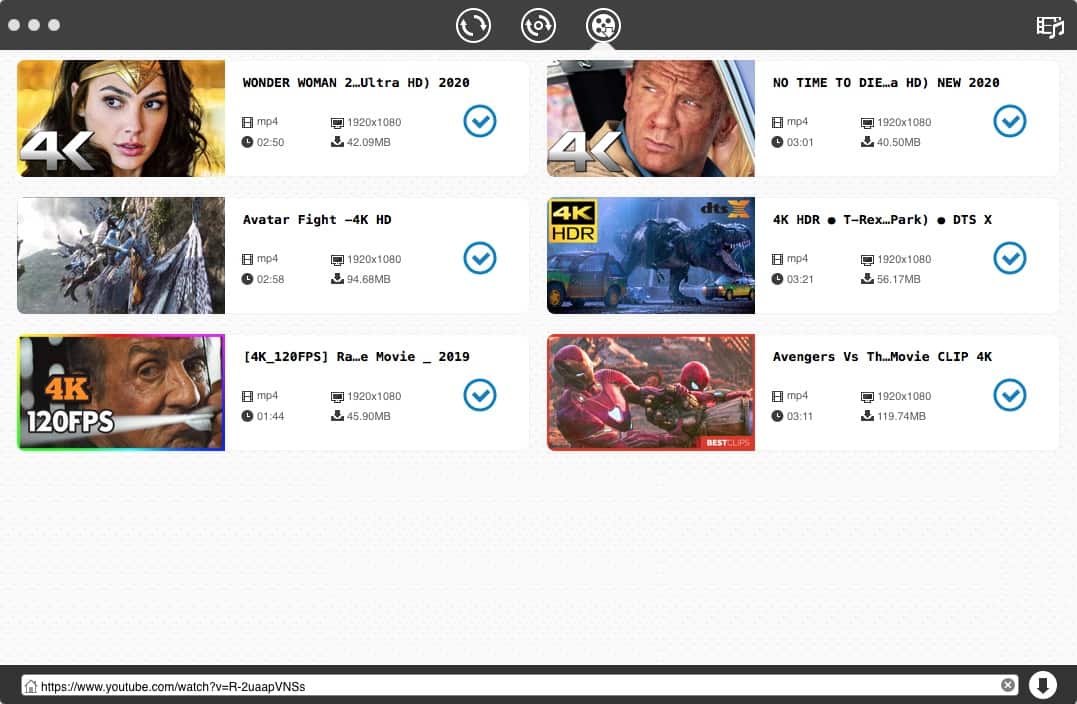Click the monitor icon on Avatar Fight card

[337, 260]
